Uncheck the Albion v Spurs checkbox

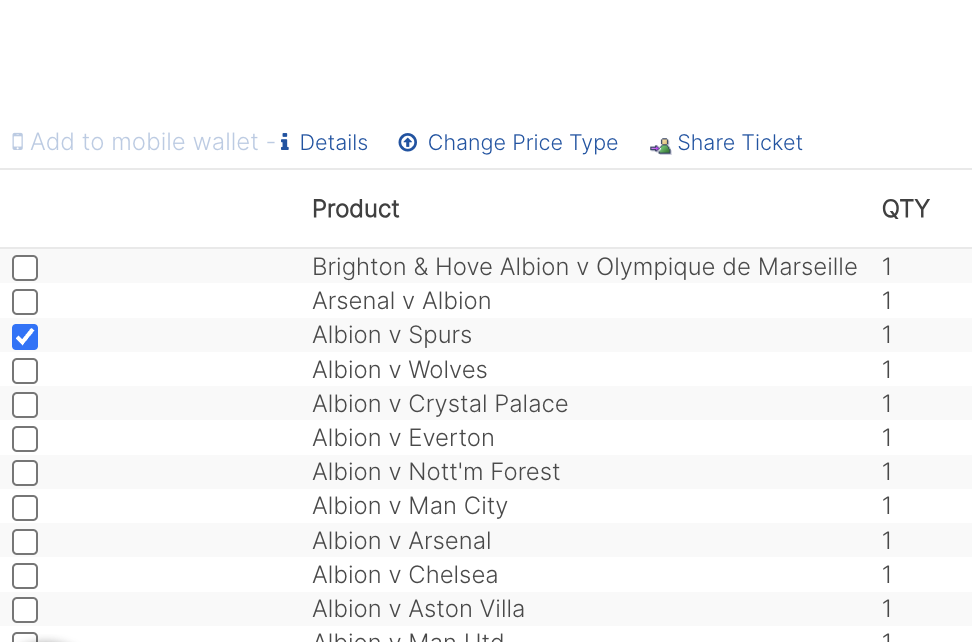click(x=25, y=337)
